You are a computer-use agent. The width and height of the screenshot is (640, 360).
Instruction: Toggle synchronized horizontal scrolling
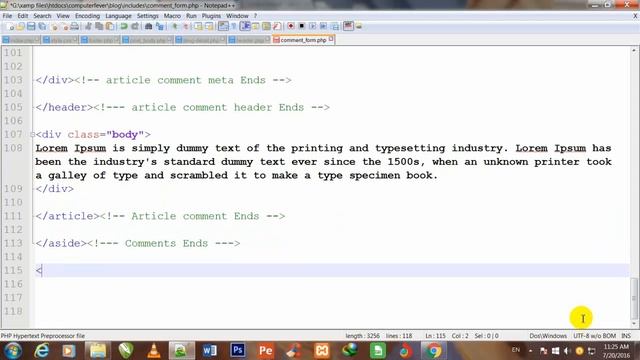click(209, 26)
